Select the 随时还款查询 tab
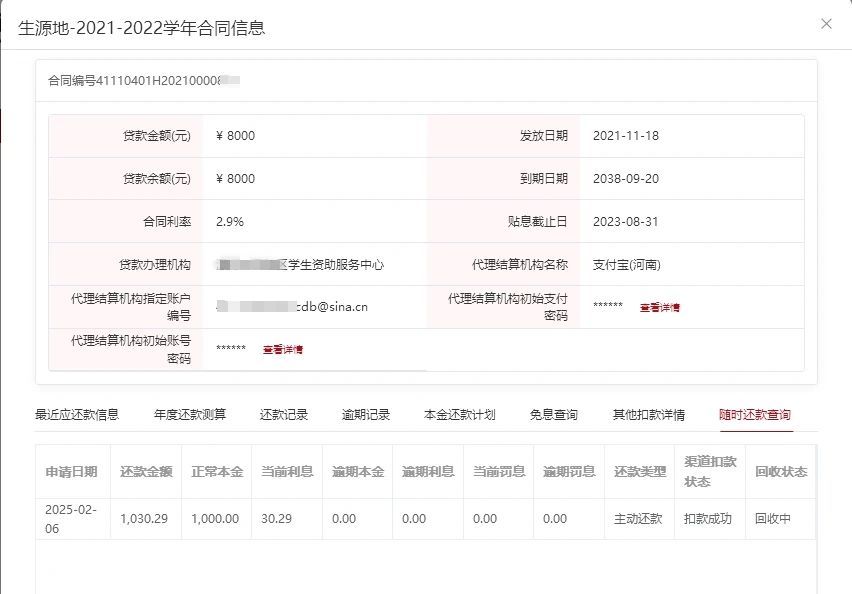The width and height of the screenshot is (852, 594). pyautogui.click(x=755, y=415)
